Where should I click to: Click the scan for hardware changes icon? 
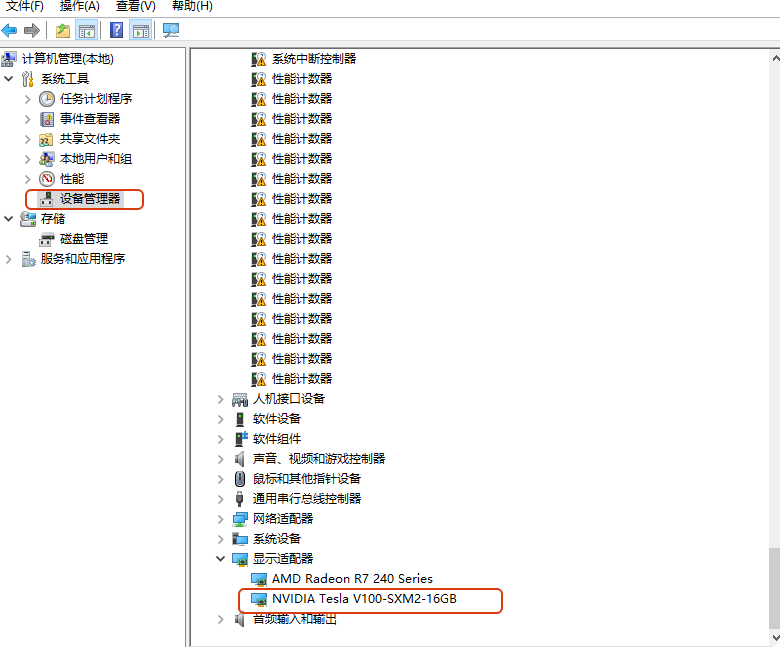pyautogui.click(x=171, y=30)
